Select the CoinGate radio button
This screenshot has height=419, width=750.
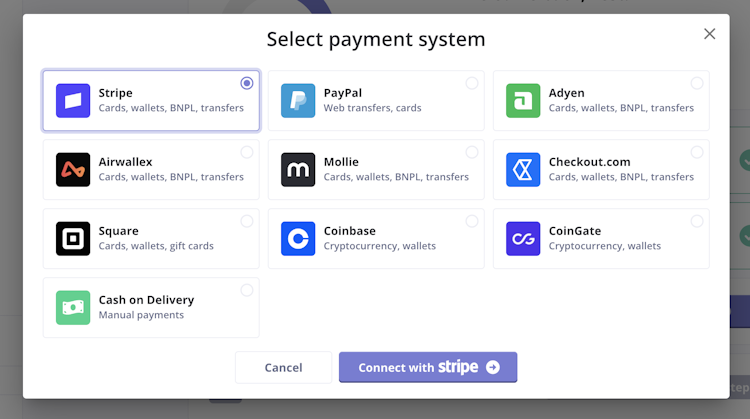click(697, 221)
